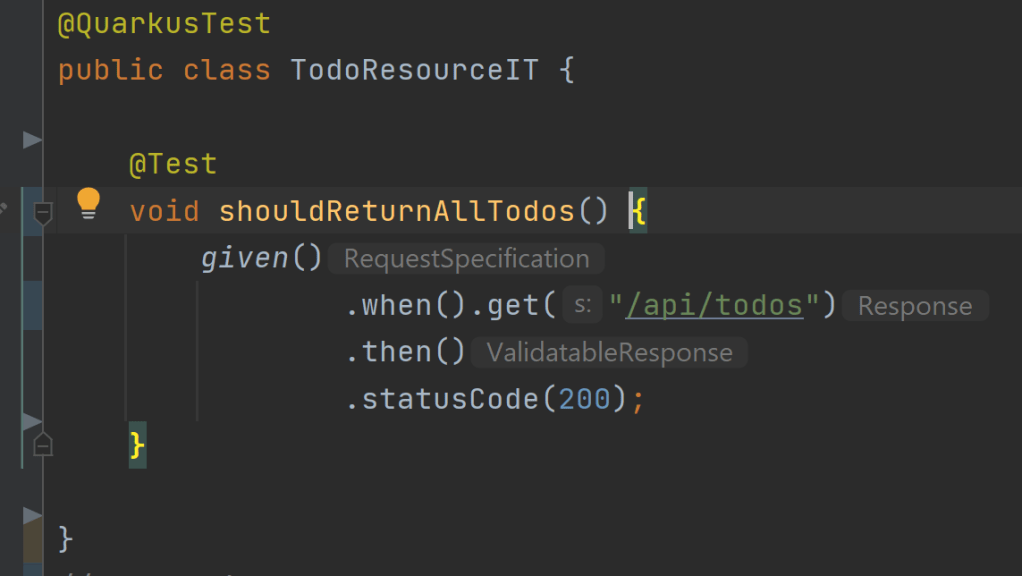This screenshot has height=576, width=1022.
Task: Click the highlighted opening brace of the method
Action: click(639, 212)
